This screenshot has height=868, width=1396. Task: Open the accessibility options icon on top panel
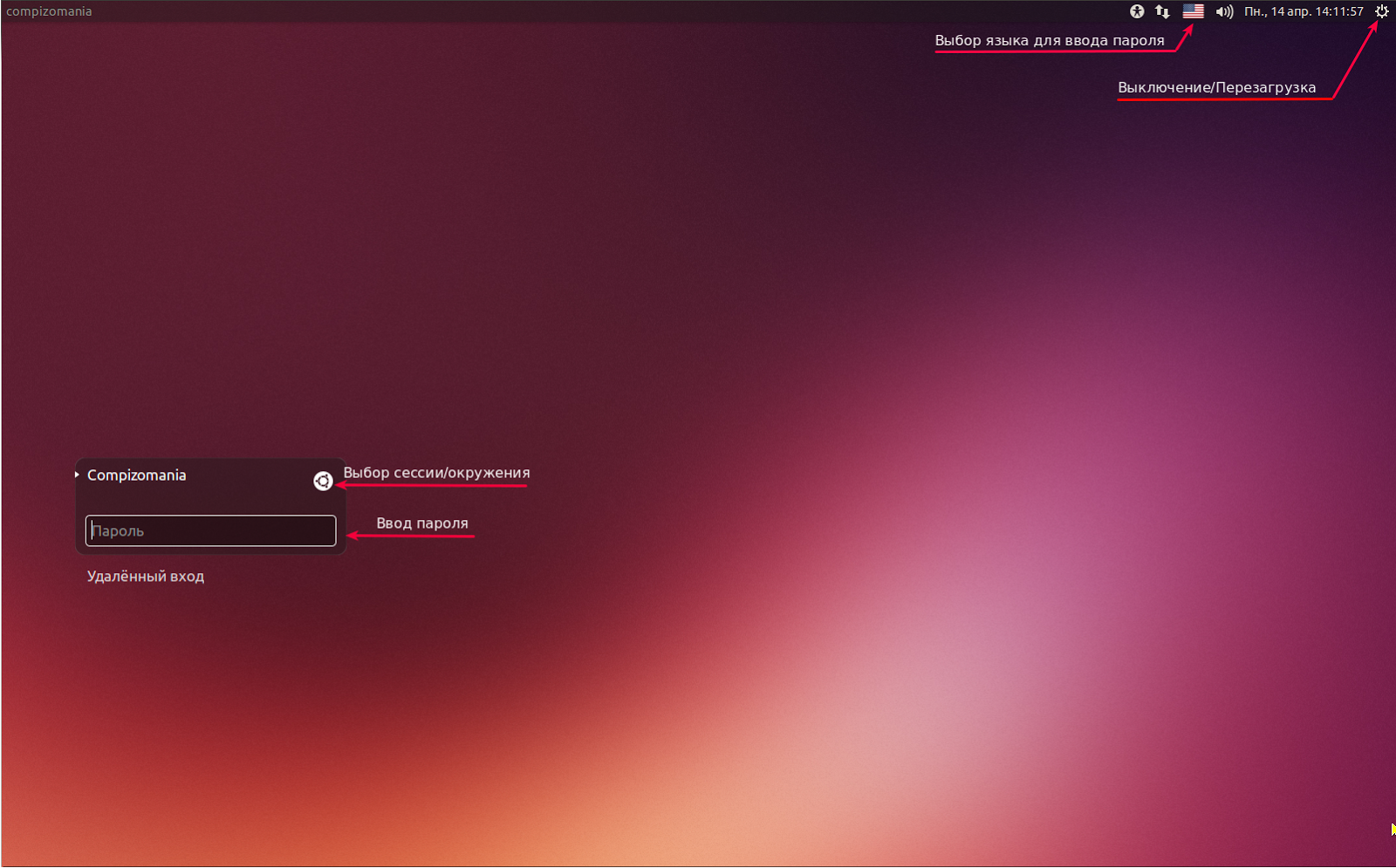coord(1137,11)
